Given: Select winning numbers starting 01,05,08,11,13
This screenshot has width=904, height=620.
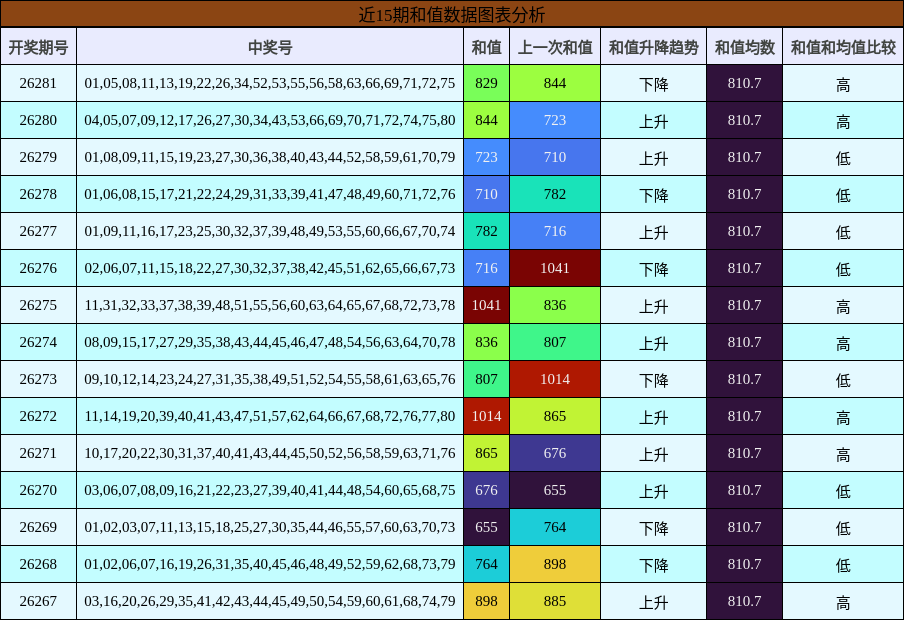Looking at the screenshot, I should point(270,83).
